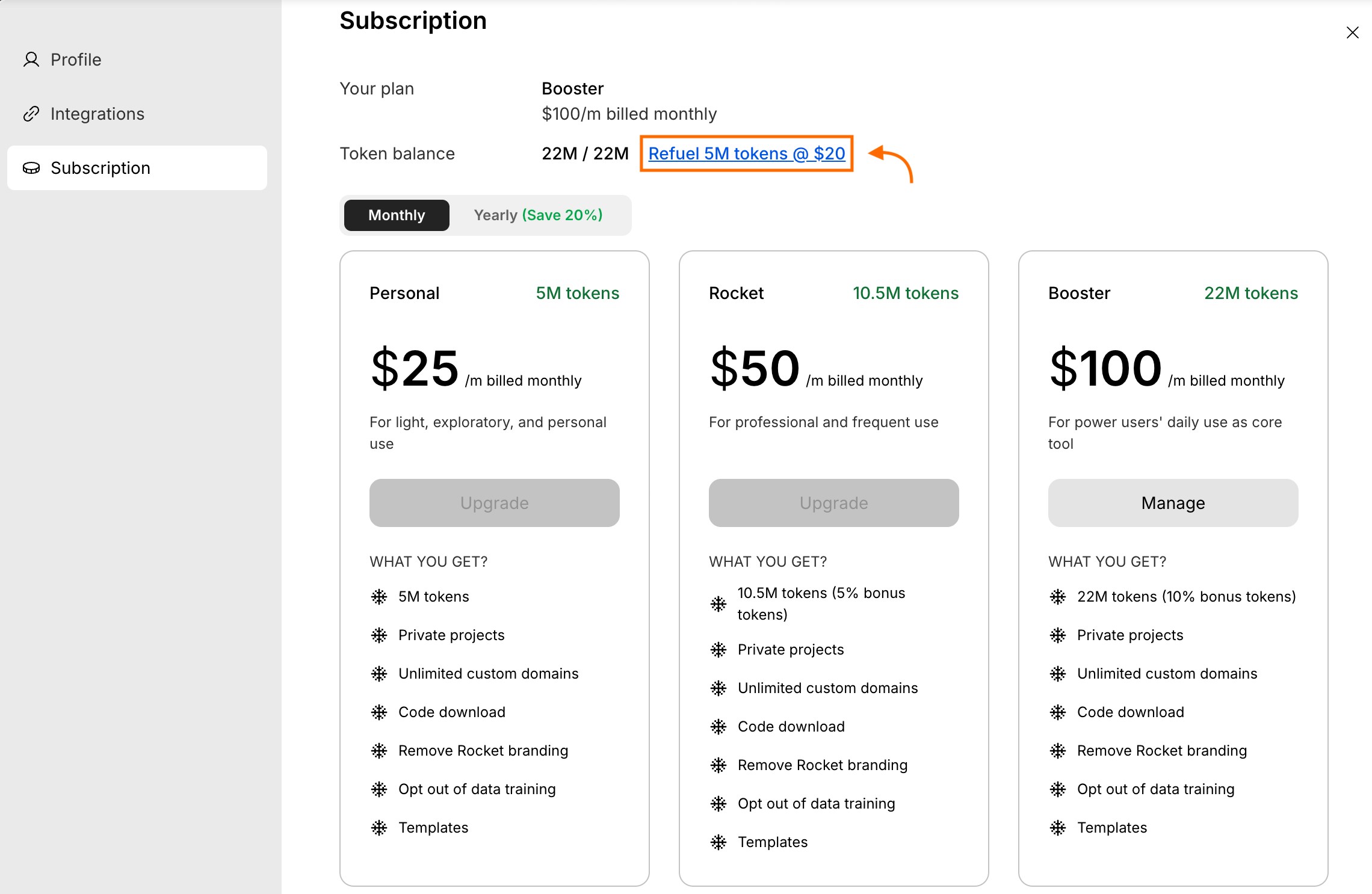Select the Profile menu item in sidebar
The image size is (1372, 894).
click(76, 60)
